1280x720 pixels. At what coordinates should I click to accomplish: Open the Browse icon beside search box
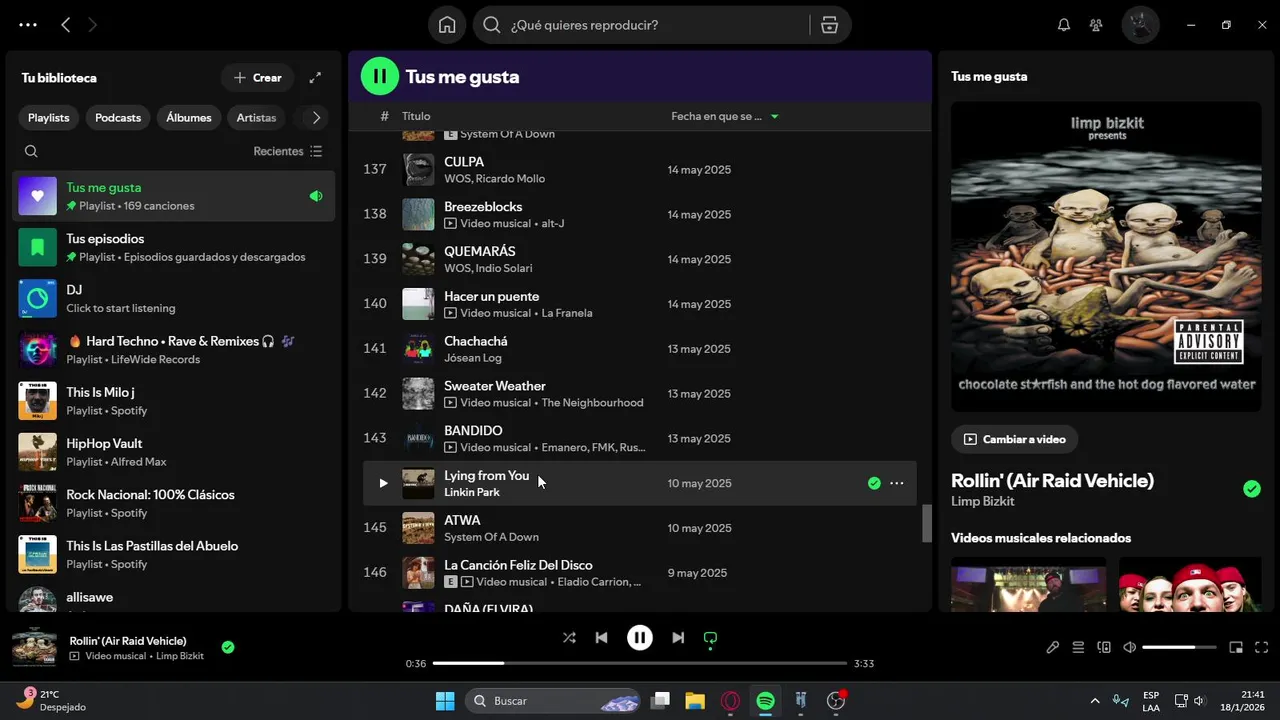(829, 25)
